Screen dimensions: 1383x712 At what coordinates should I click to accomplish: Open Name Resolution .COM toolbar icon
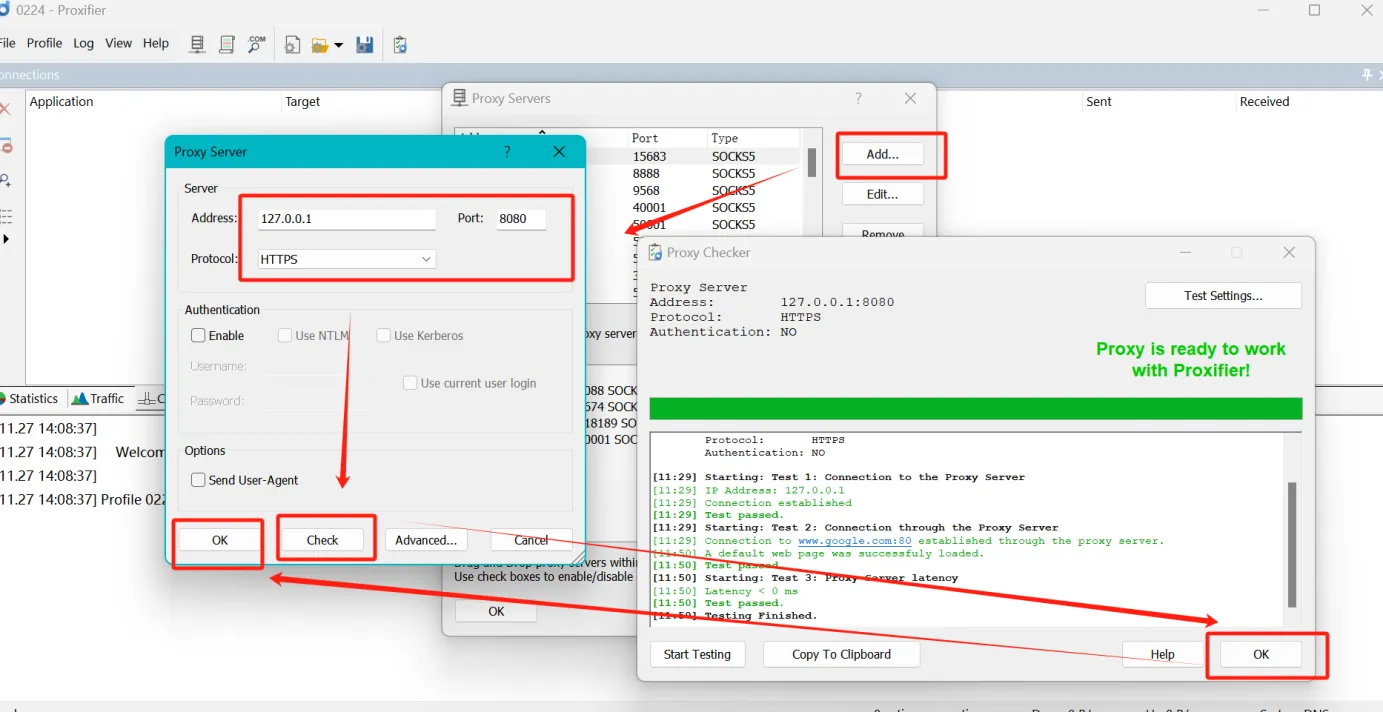pos(257,44)
